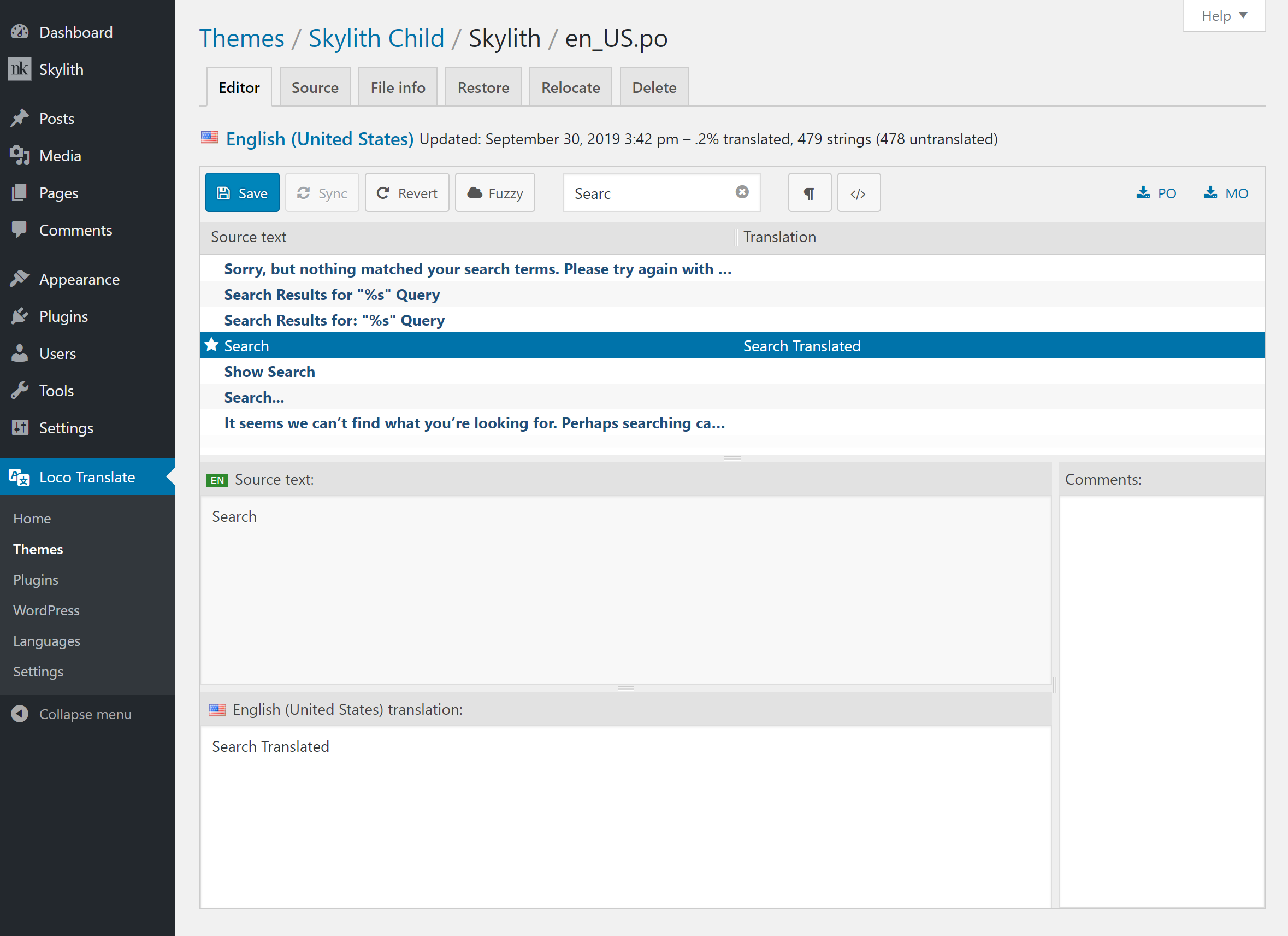Image resolution: width=1288 pixels, height=936 pixels.
Task: Click the Skylith nk logo icon
Action: [x=20, y=69]
